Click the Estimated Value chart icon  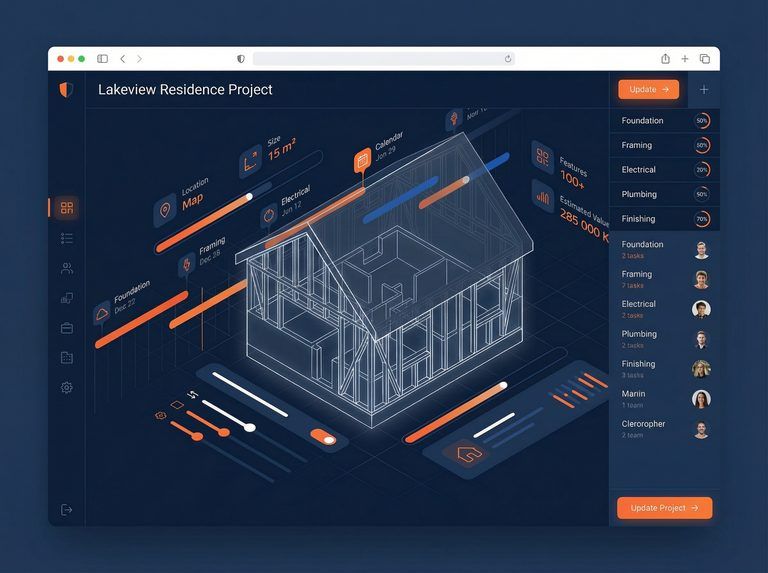(543, 197)
